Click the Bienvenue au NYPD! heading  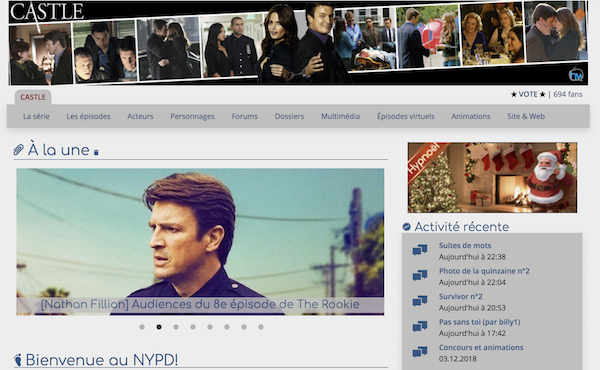(102, 360)
